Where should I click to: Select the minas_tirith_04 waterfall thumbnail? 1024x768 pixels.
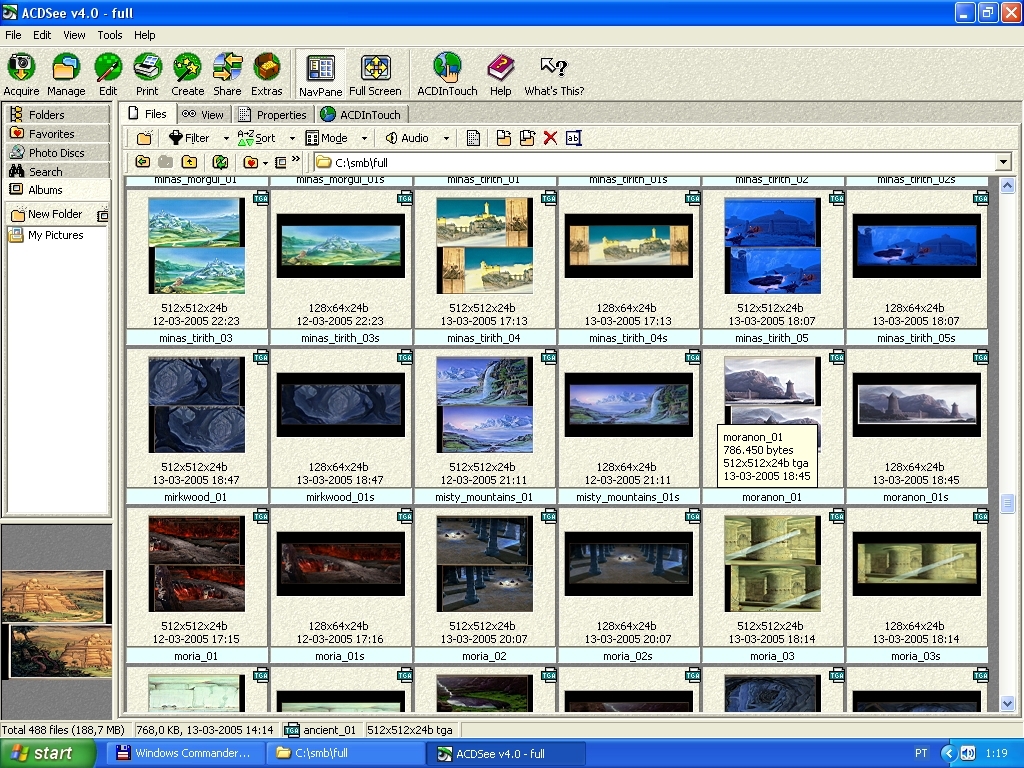pos(485,405)
